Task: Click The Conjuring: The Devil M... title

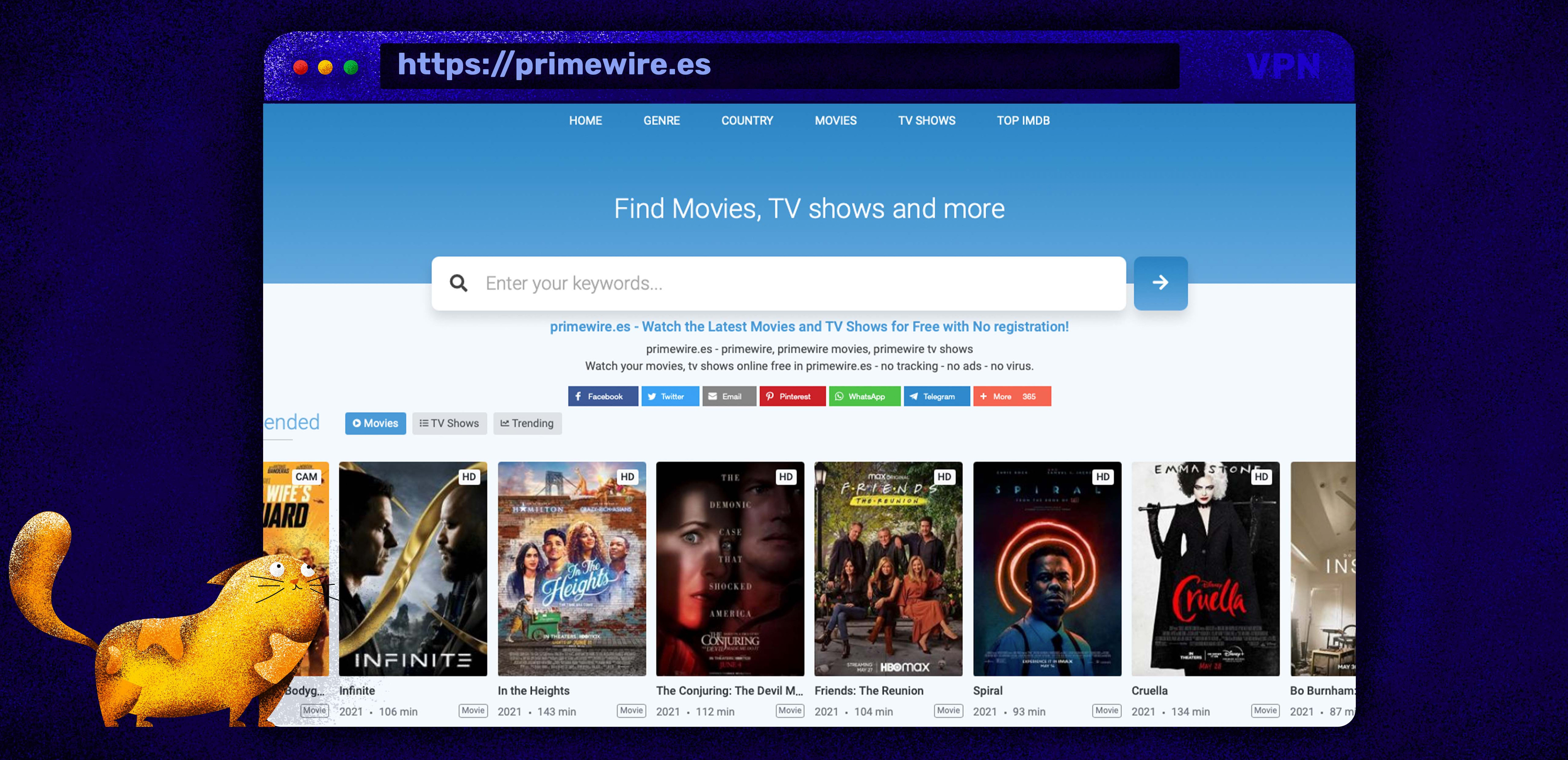Action: pyautogui.click(x=729, y=691)
